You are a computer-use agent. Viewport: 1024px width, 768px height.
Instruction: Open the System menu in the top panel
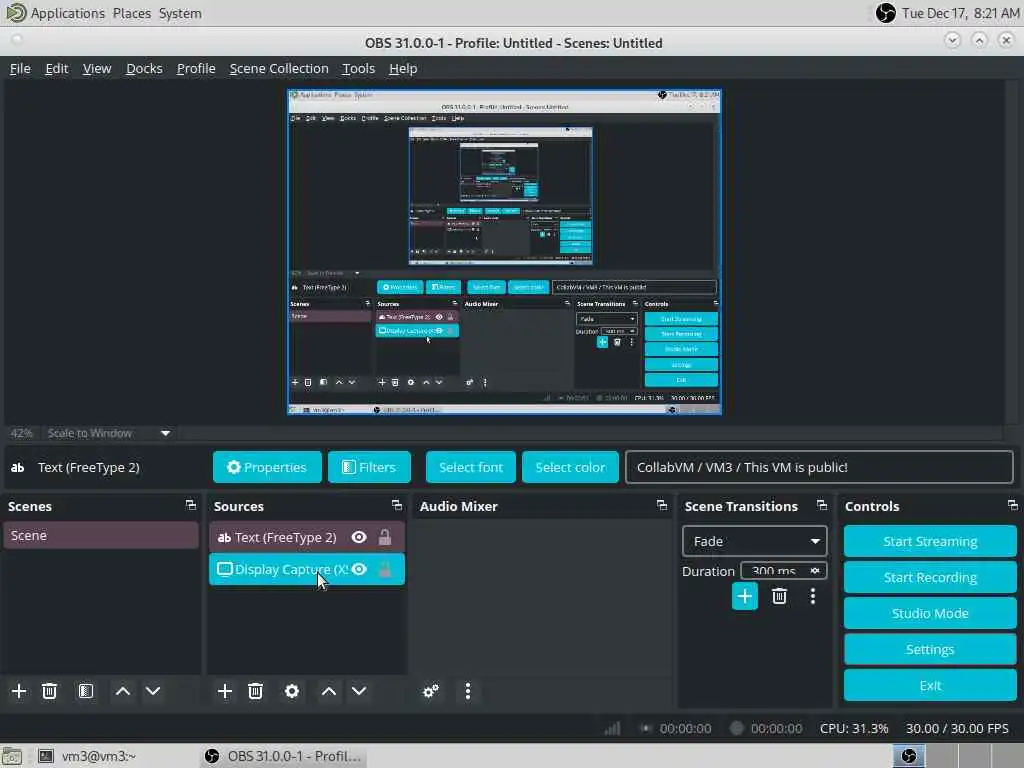click(180, 13)
